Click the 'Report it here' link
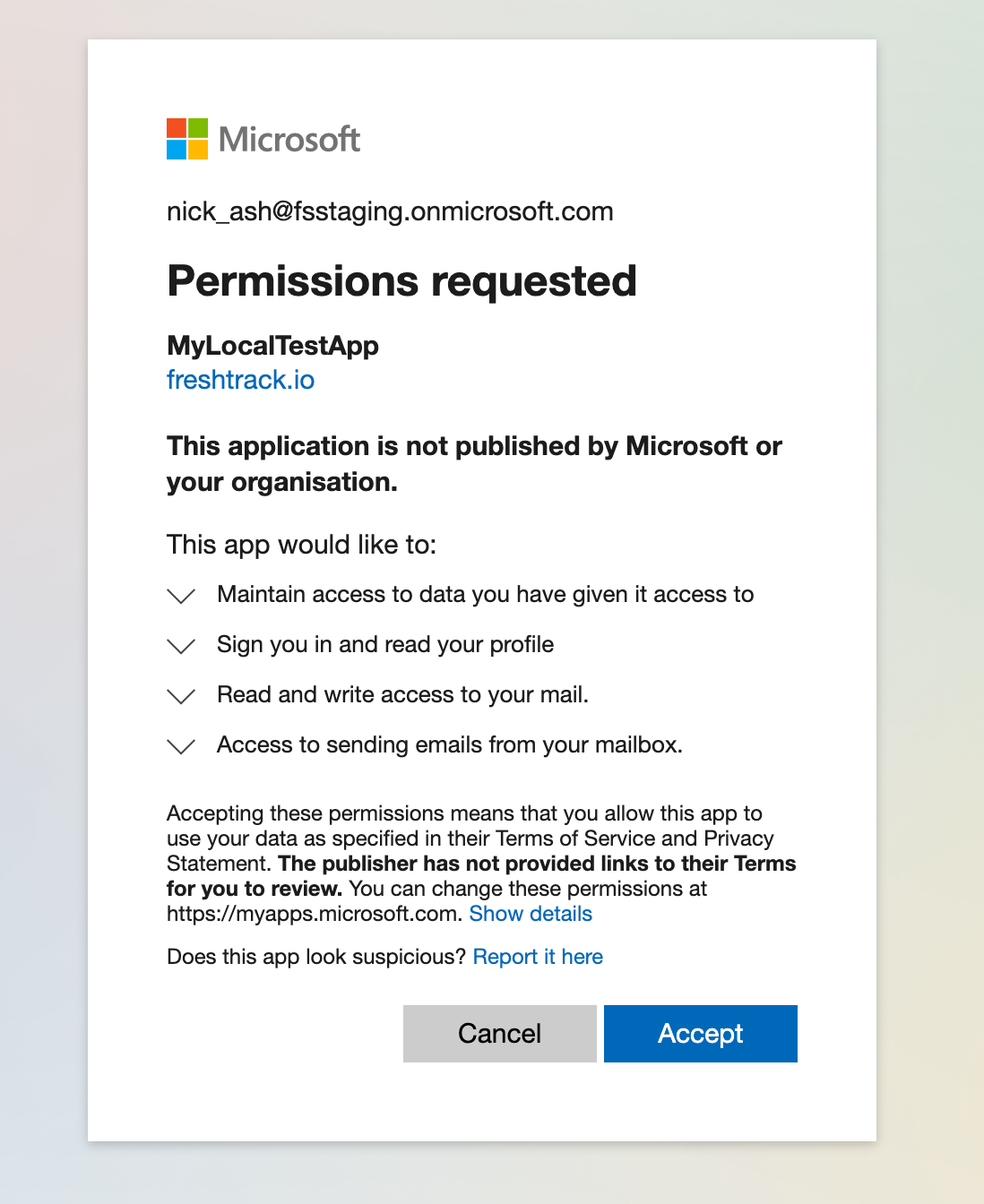 [538, 957]
